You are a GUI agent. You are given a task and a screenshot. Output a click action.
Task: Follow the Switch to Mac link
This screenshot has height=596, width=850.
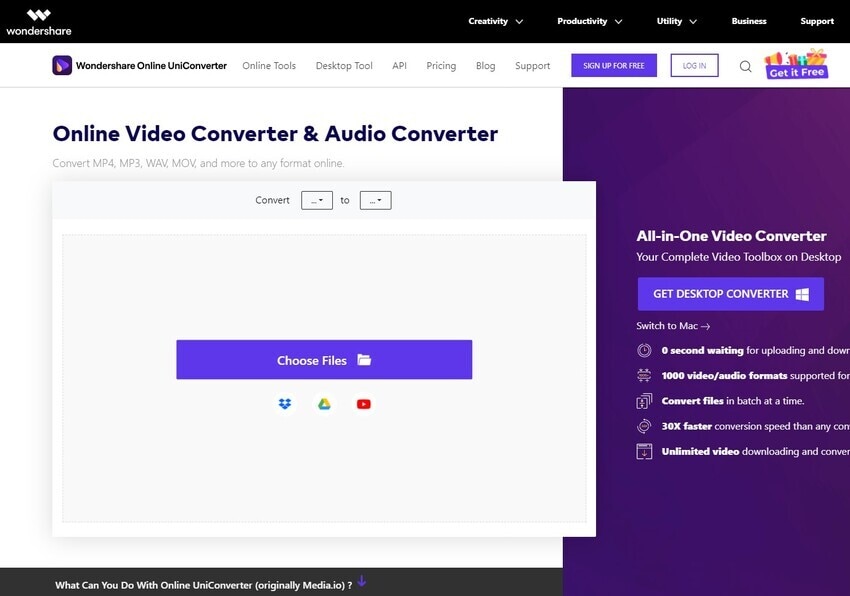673,326
